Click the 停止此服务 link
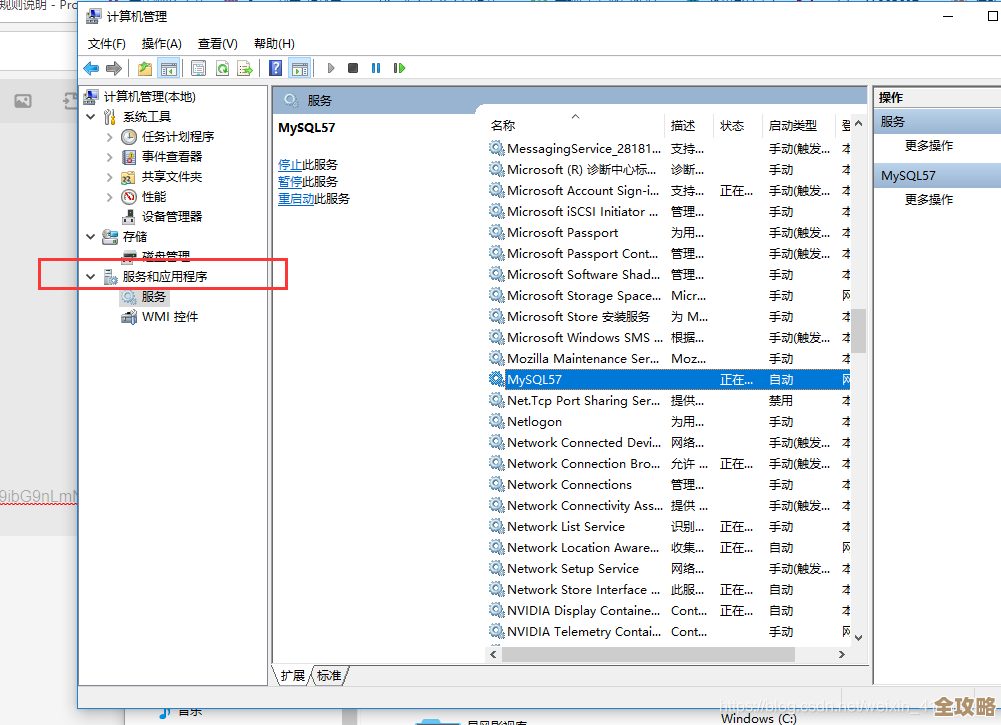1001x725 pixels. 309,164
